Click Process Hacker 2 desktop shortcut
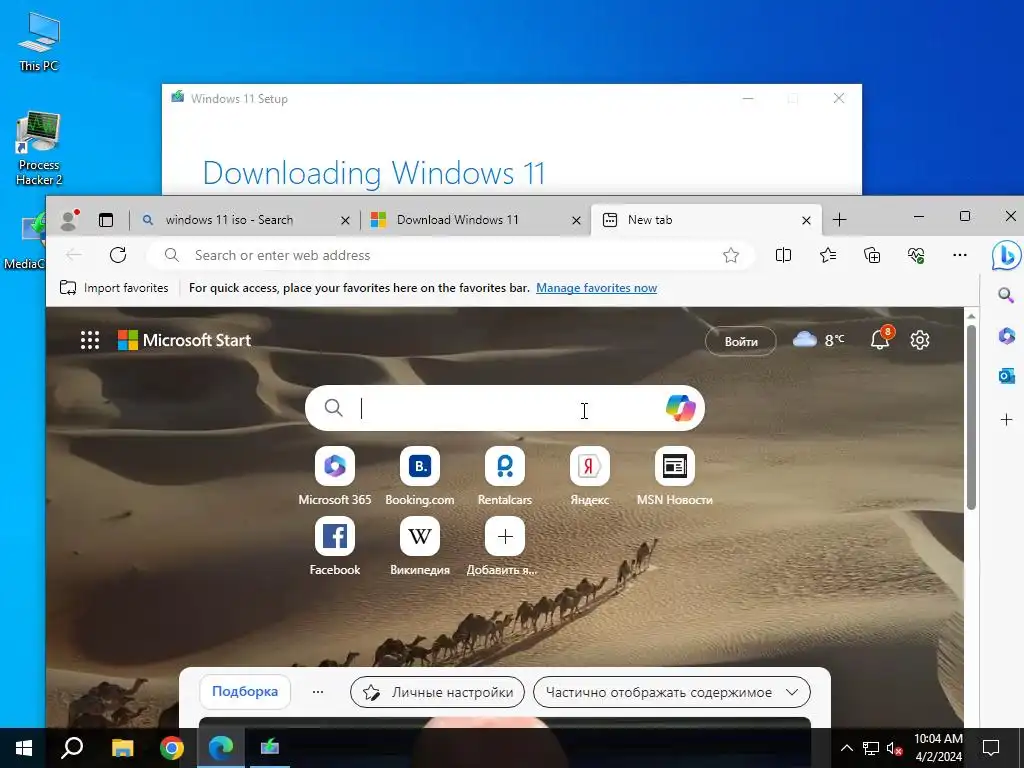The width and height of the screenshot is (1024, 768). 39,148
